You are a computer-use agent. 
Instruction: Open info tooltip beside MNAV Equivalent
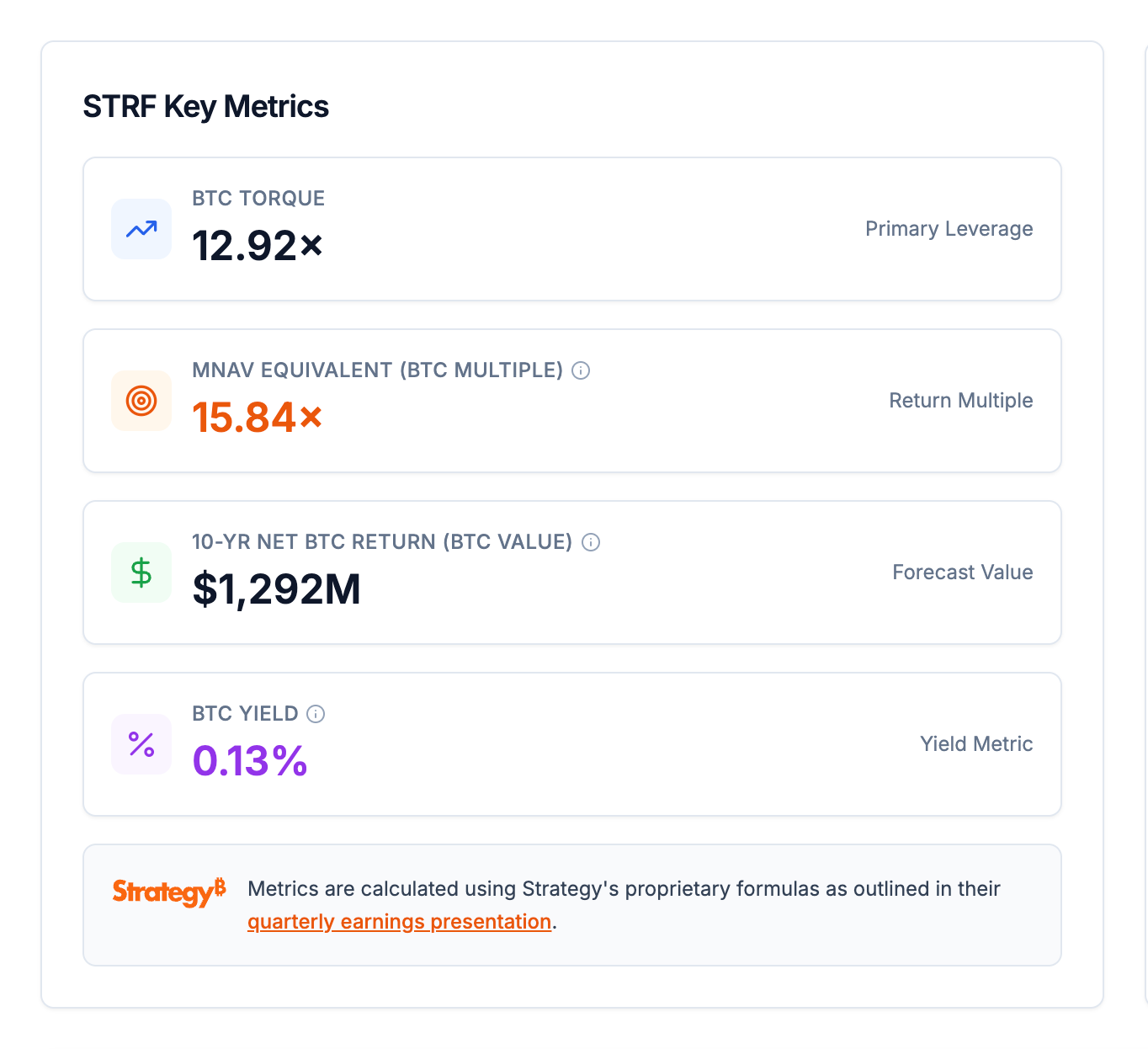(x=581, y=370)
